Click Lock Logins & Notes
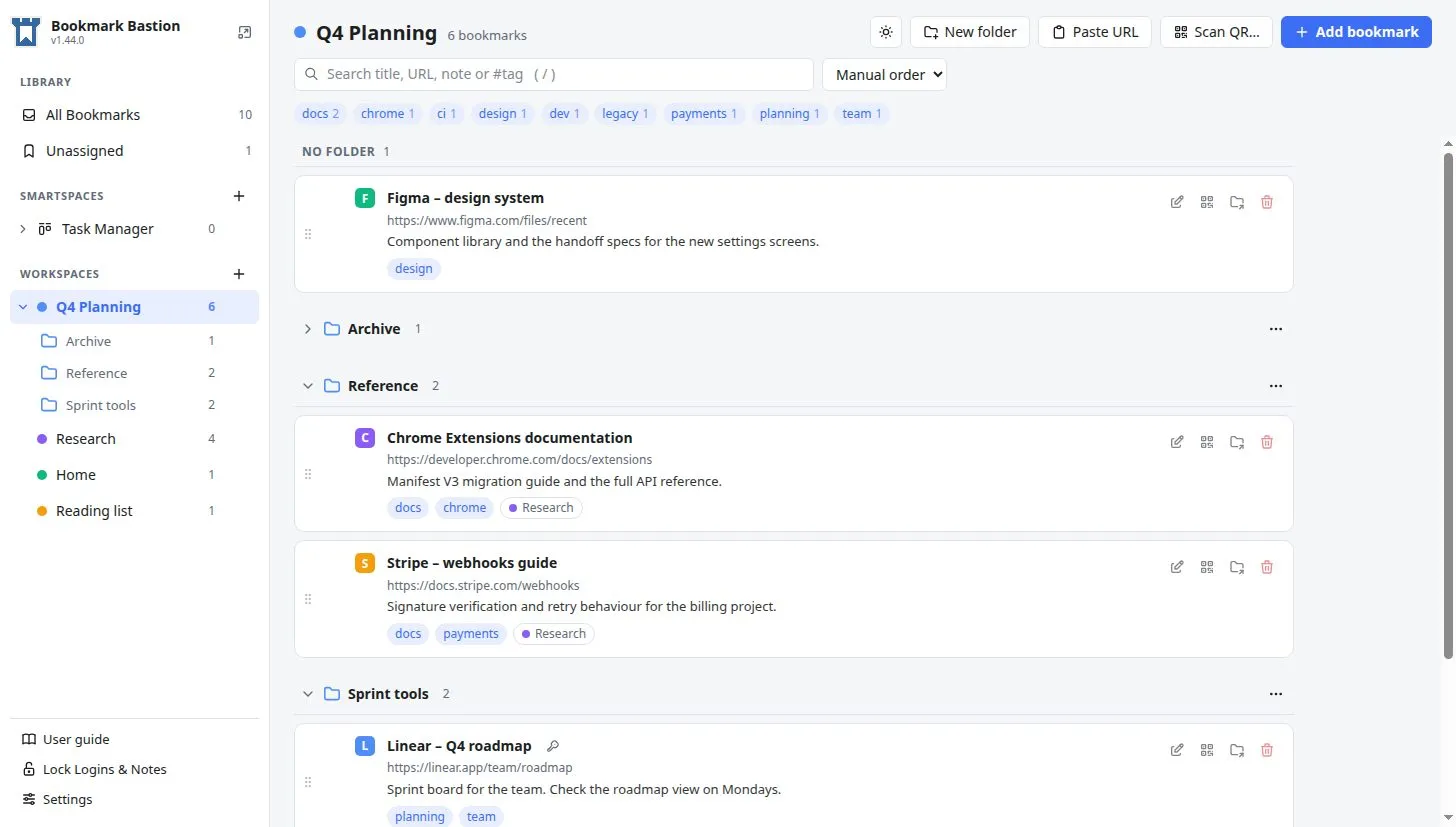Image resolution: width=1456 pixels, height=827 pixels. pyautogui.click(x=94, y=770)
